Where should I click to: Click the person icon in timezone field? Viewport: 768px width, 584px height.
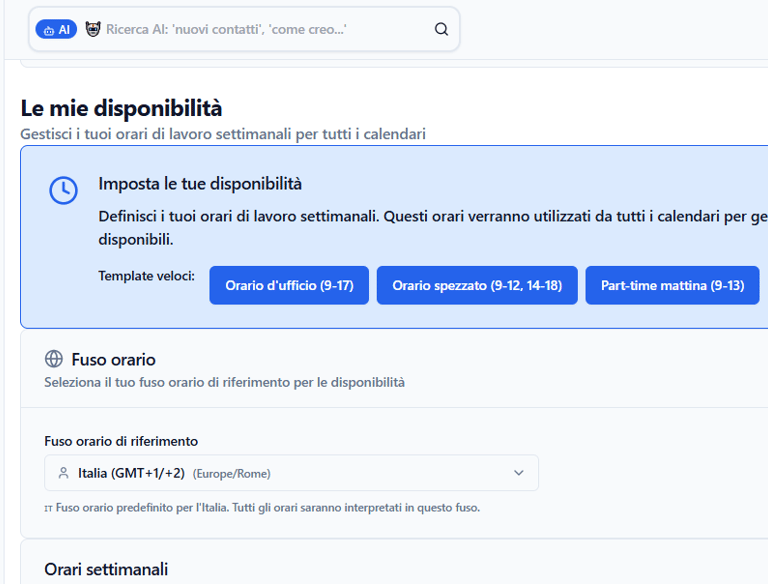63,473
